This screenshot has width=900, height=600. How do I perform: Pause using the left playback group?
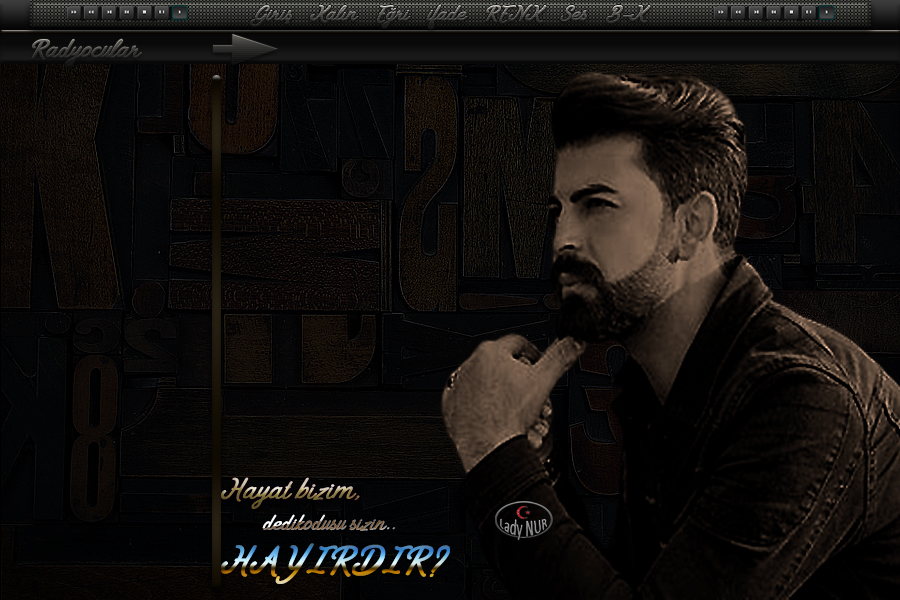(x=162, y=12)
